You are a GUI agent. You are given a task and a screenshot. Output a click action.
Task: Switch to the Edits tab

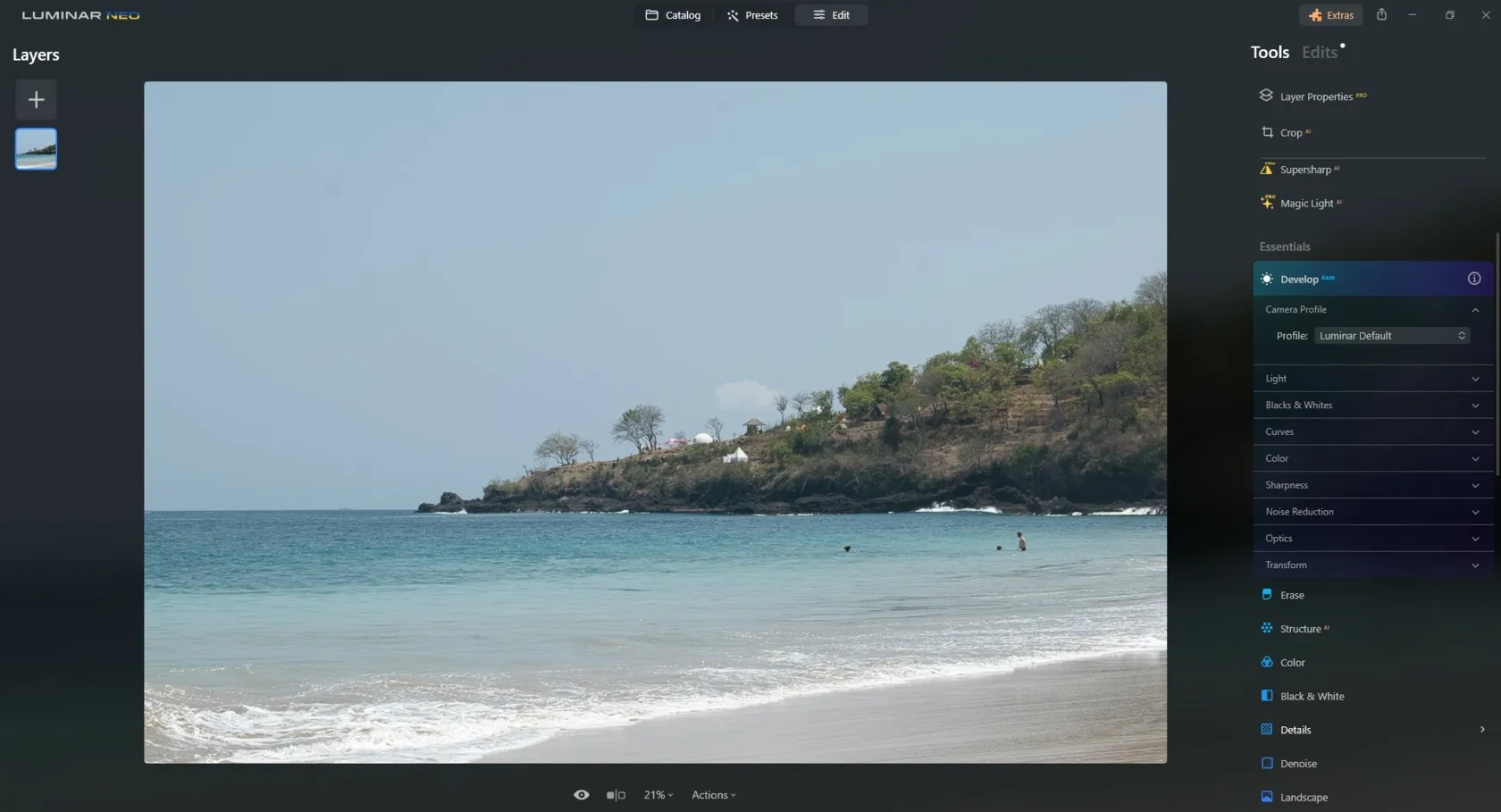1319,53
